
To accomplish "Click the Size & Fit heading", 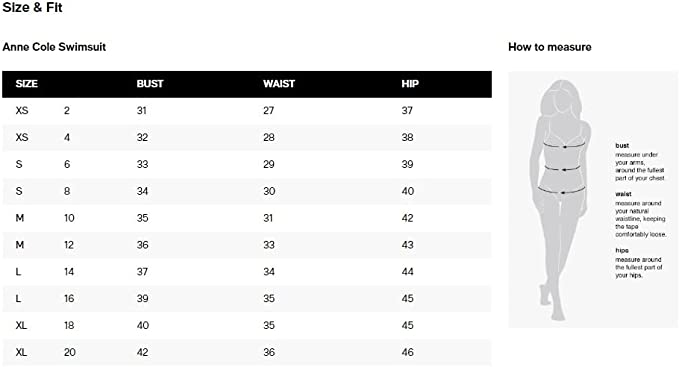I will coord(32,7).
